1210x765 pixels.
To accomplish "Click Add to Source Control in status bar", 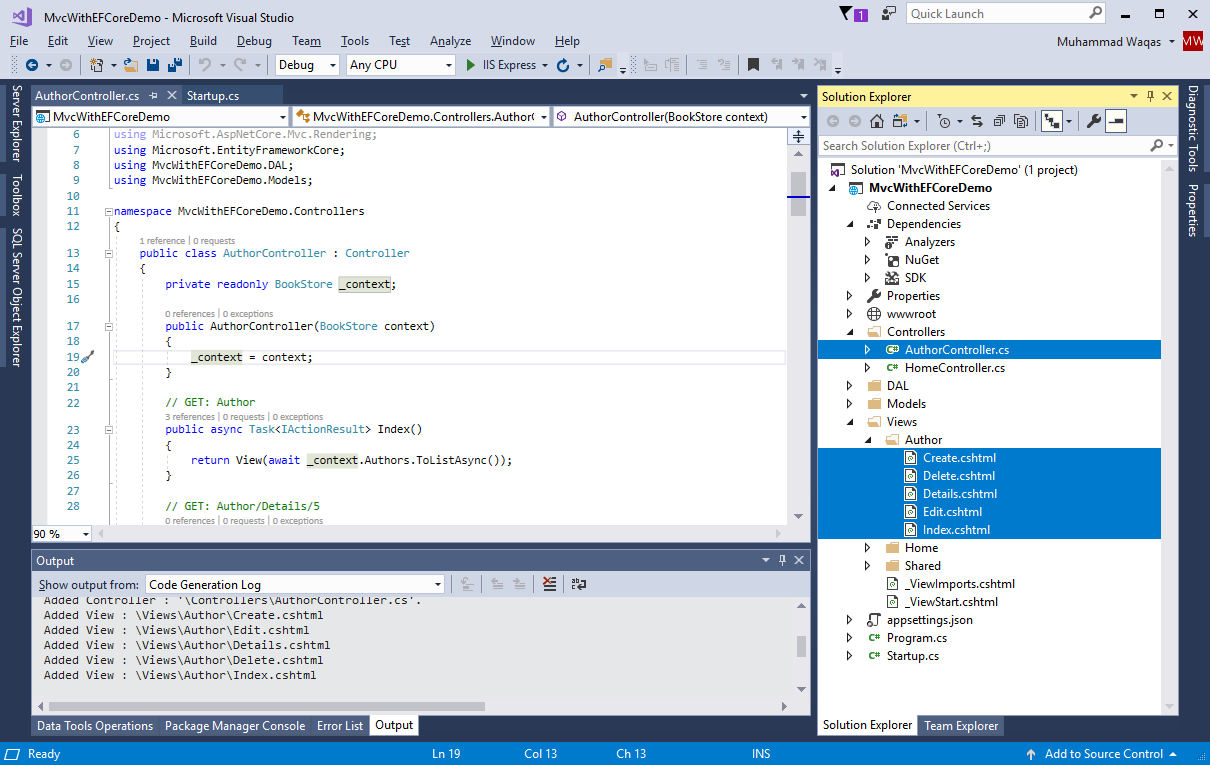I will 1103,754.
